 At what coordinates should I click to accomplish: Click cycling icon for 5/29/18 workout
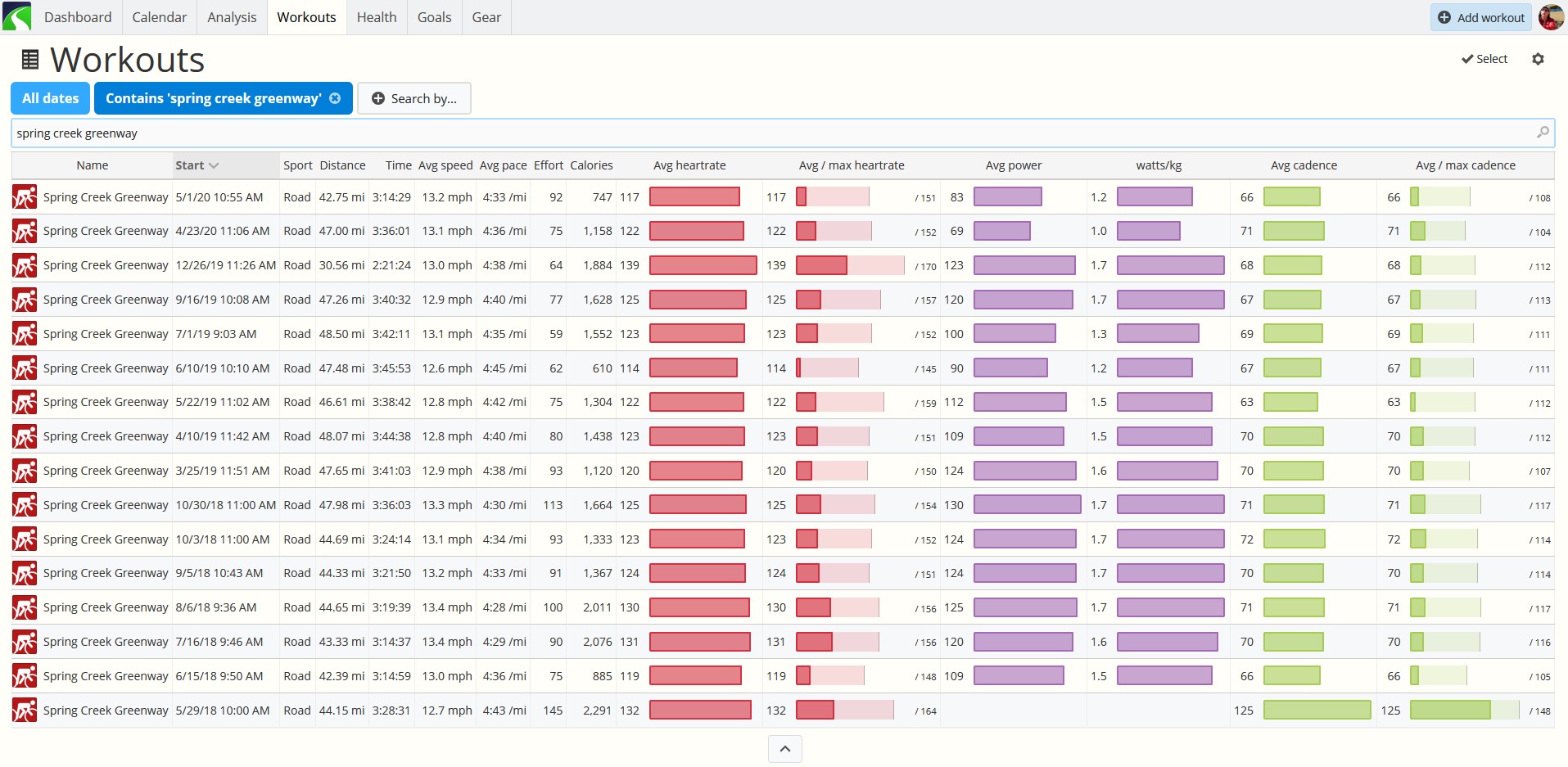pos(25,710)
